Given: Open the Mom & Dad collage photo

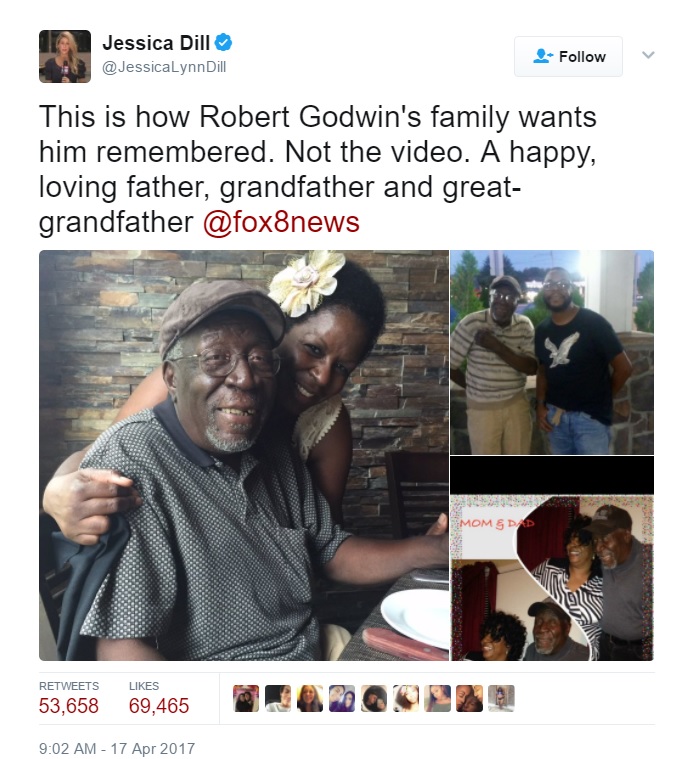Looking at the screenshot, I should [552, 558].
